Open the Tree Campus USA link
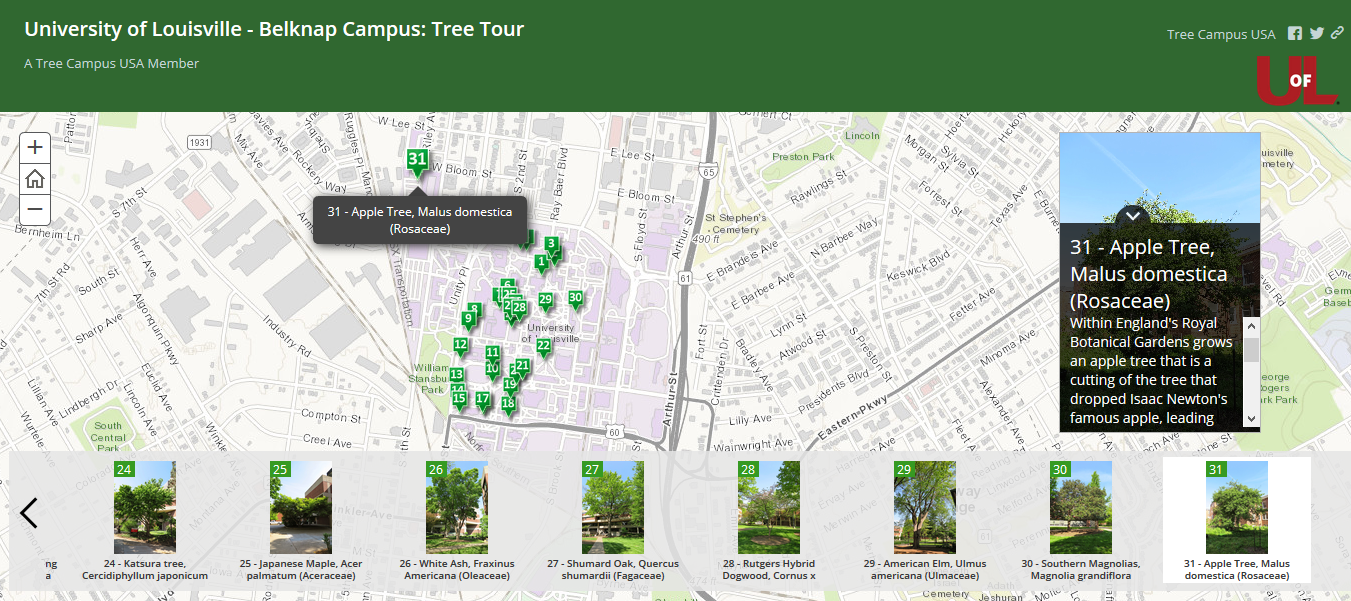1351x601 pixels. pos(1221,34)
